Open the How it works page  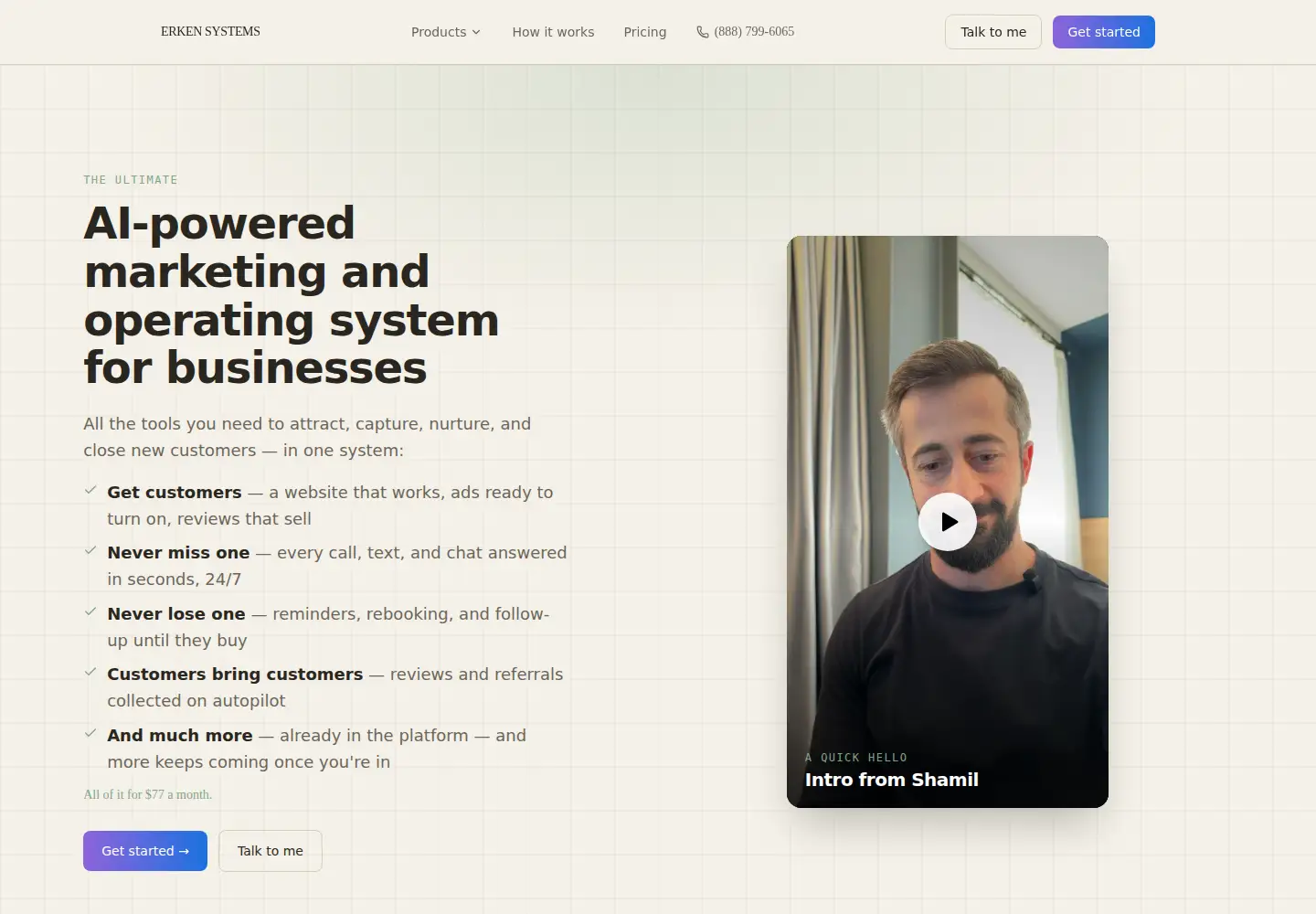553,32
